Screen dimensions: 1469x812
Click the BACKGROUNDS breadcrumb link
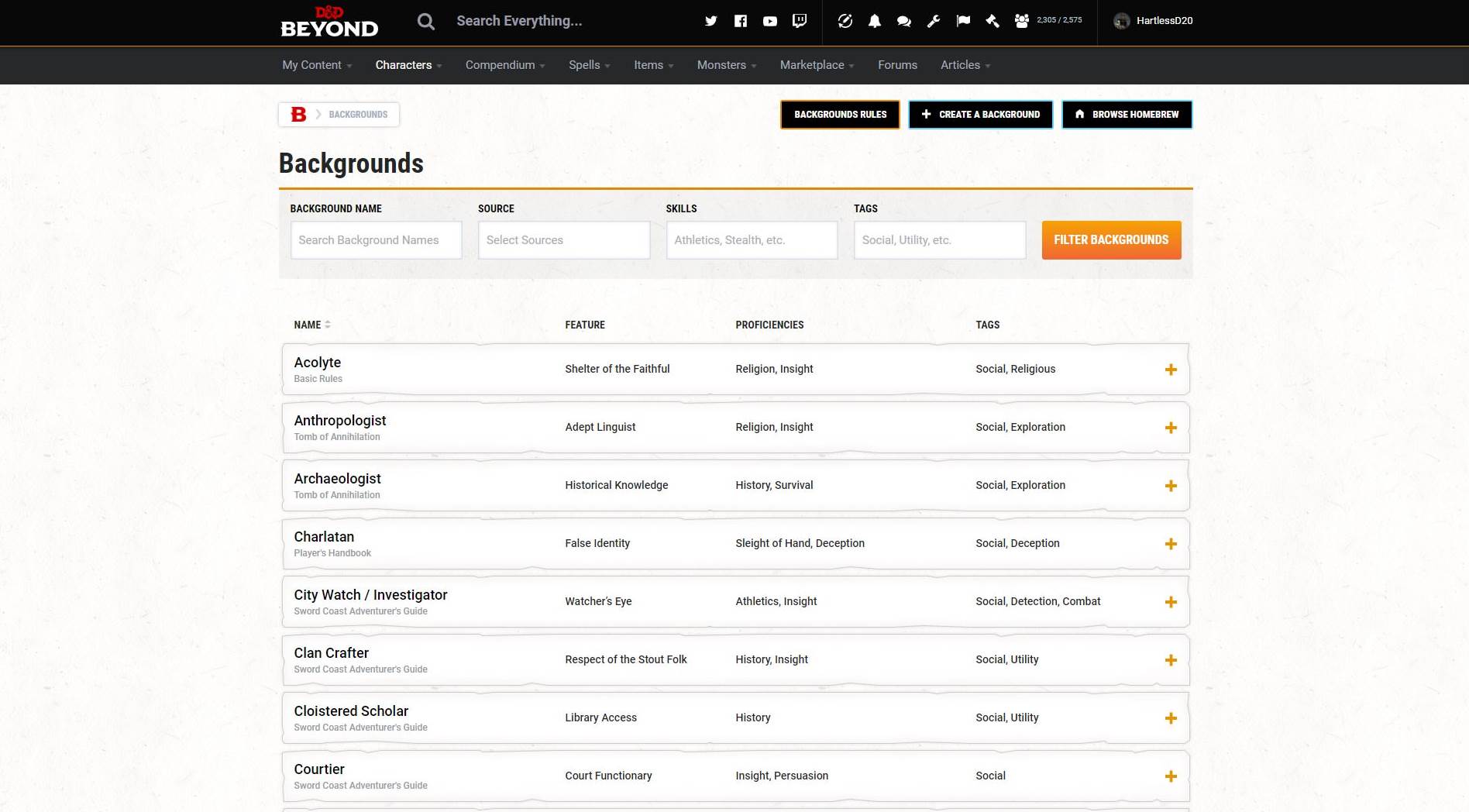[x=358, y=115]
